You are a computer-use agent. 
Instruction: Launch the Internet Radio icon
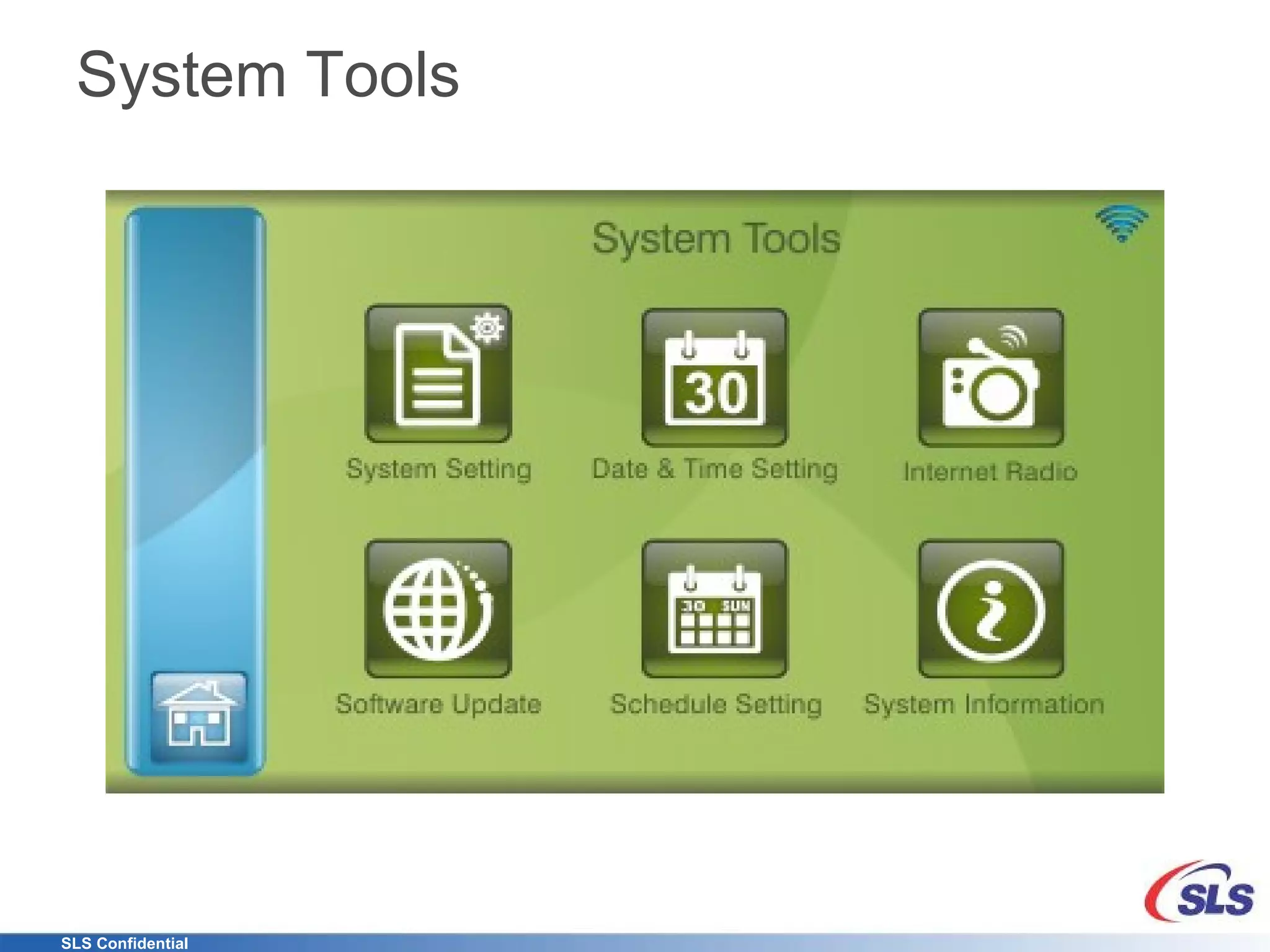coord(991,377)
